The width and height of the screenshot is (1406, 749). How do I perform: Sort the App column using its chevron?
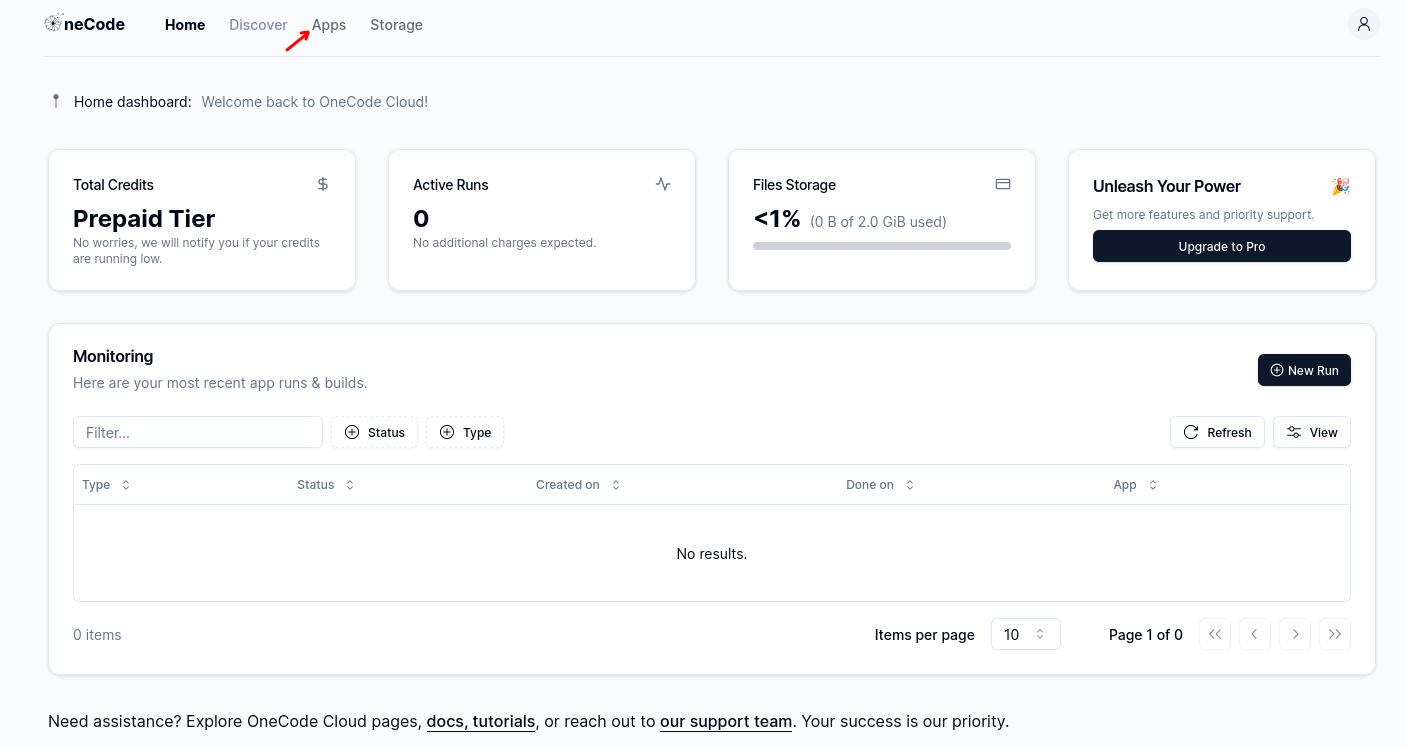click(x=1151, y=484)
